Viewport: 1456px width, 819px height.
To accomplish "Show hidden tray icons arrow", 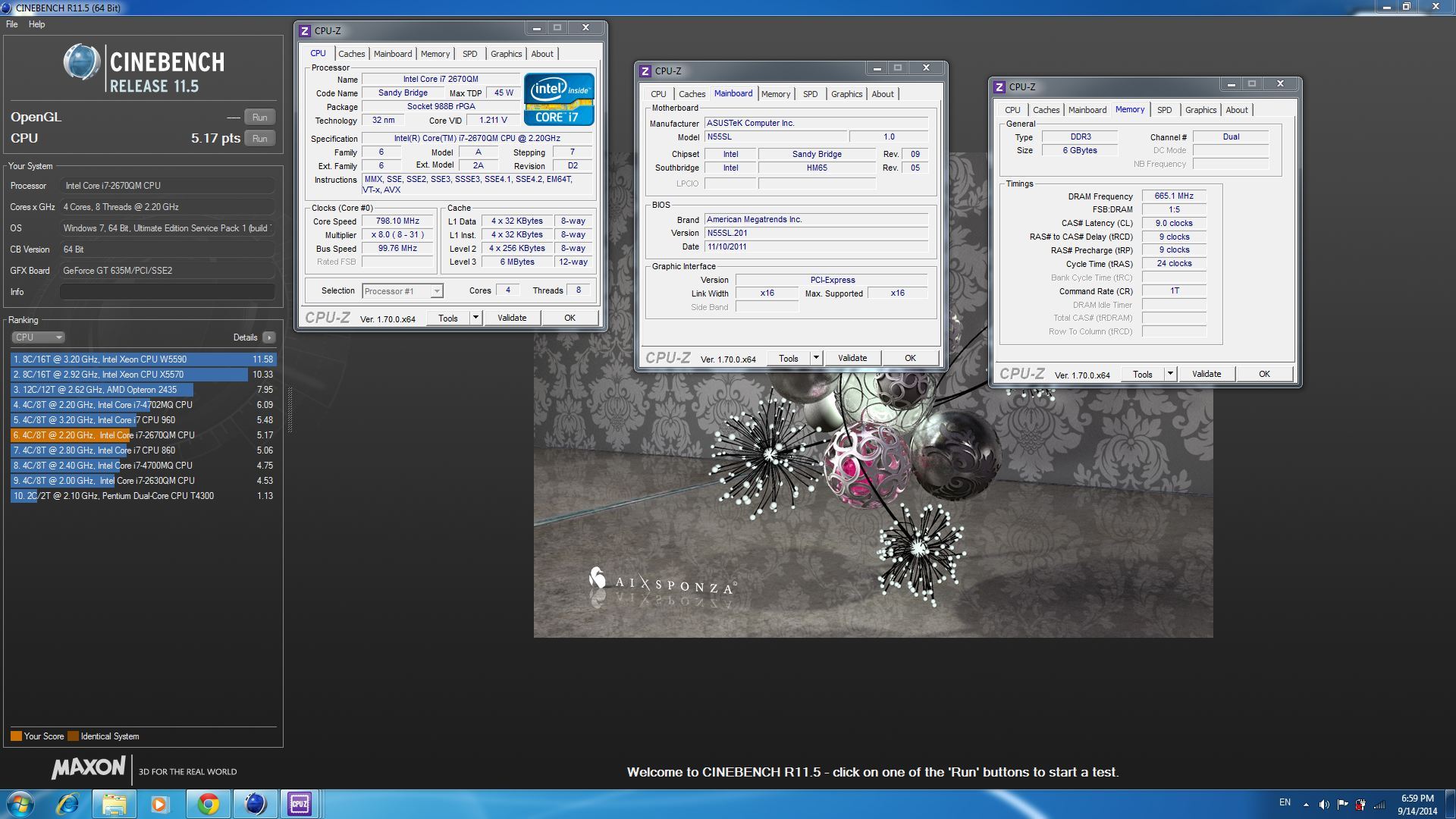I will tap(1306, 805).
